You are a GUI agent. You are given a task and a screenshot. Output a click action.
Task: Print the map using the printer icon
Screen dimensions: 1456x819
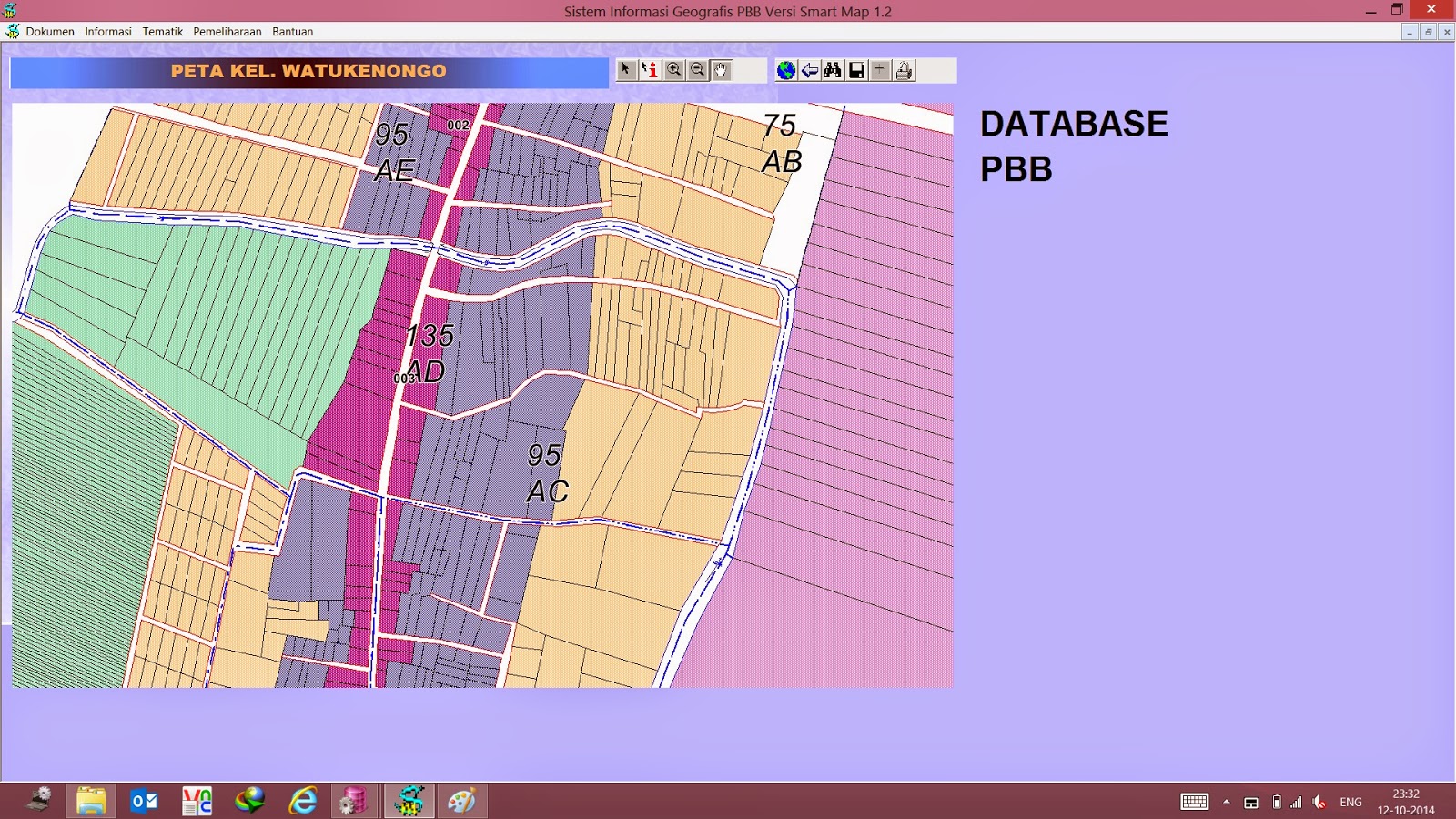click(904, 70)
